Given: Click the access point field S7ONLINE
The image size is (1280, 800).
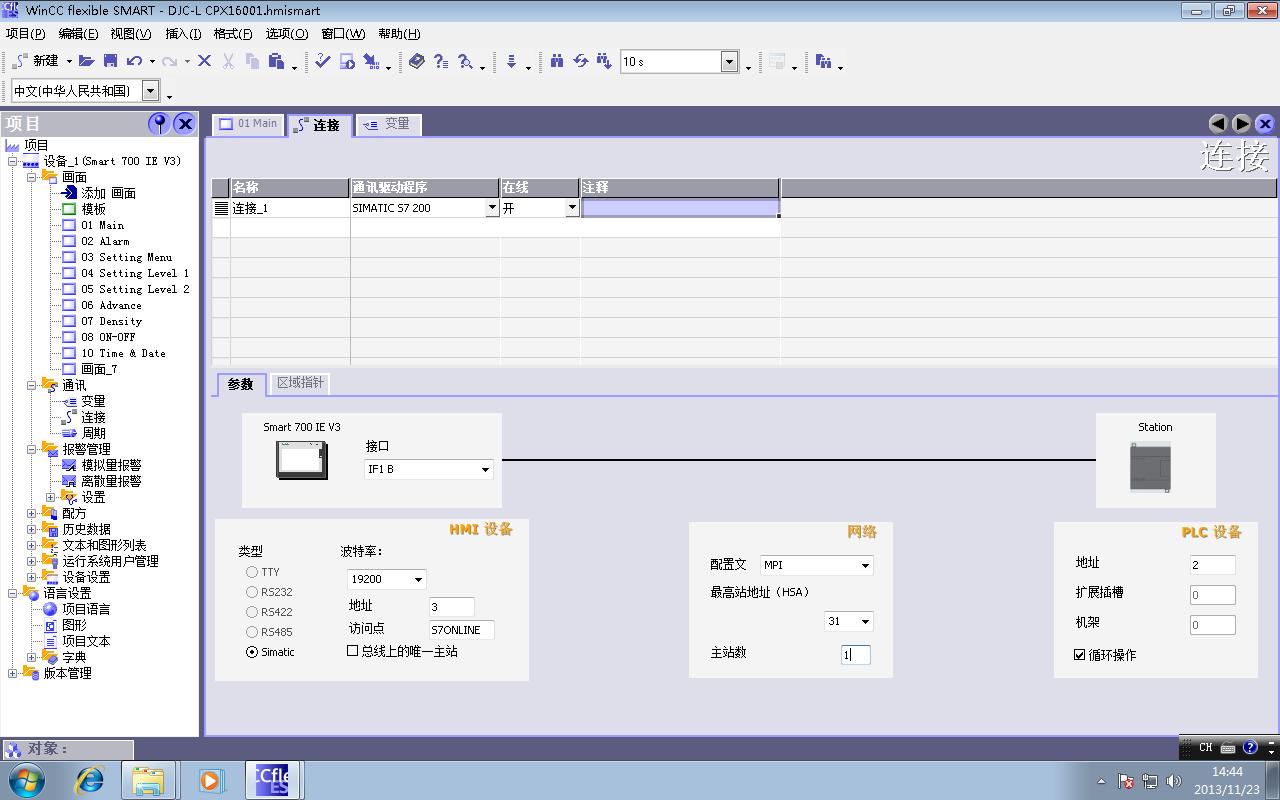Looking at the screenshot, I should click(461, 630).
